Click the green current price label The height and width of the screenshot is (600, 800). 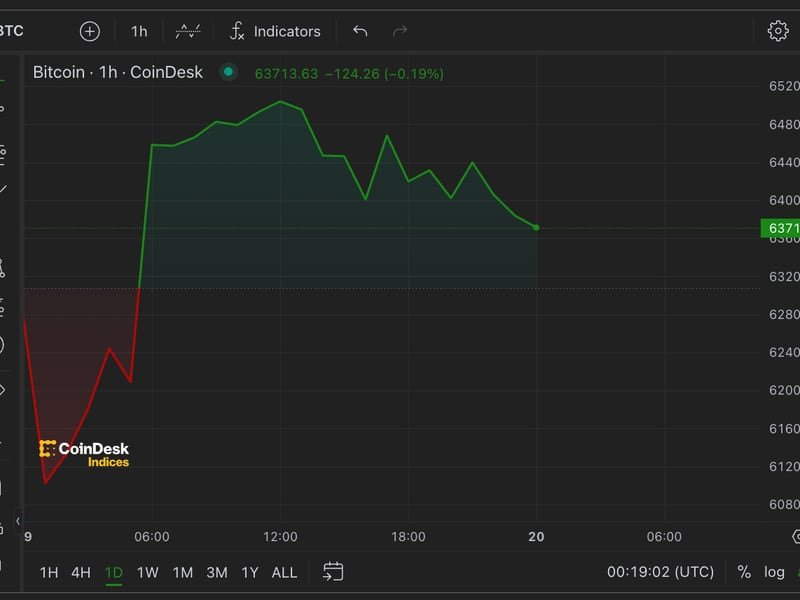click(780, 228)
